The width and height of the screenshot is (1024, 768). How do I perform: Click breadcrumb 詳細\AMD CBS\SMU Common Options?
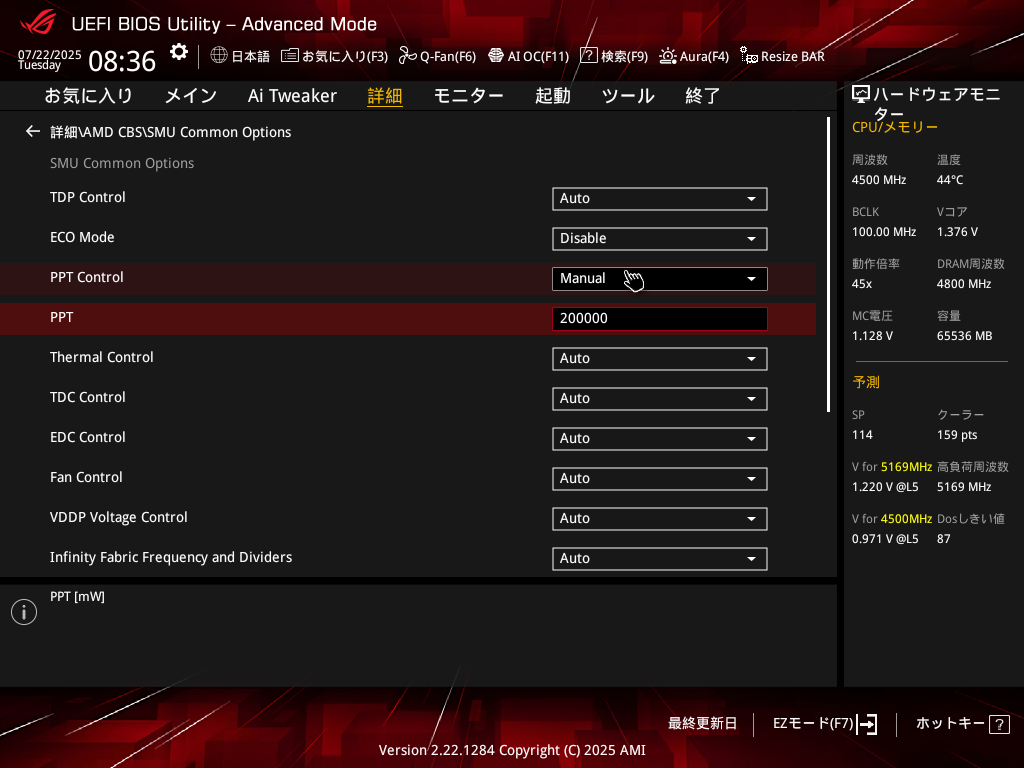click(171, 132)
